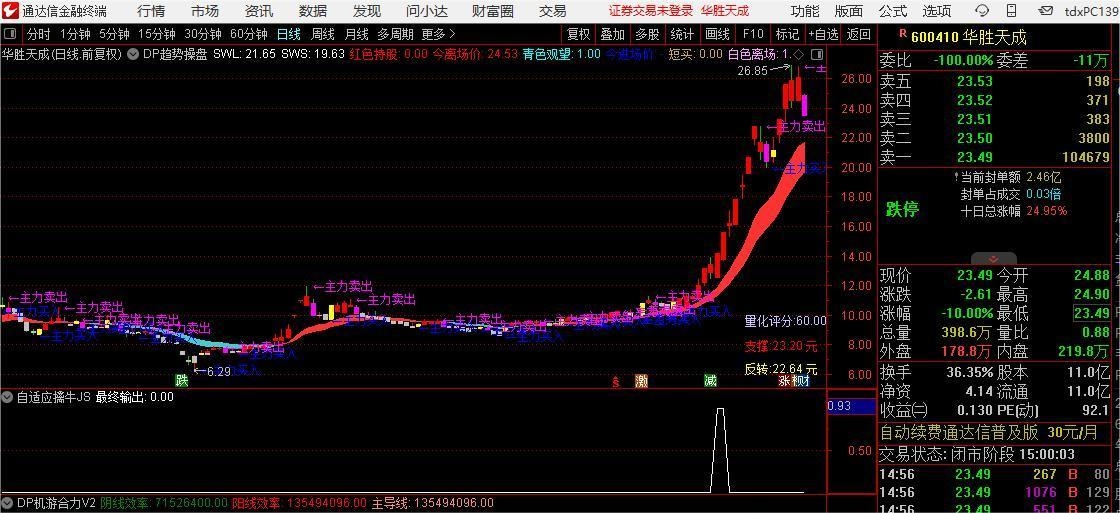Click the red R badge beside 600410
This screenshot has width=1120, height=513.
pos(903,34)
